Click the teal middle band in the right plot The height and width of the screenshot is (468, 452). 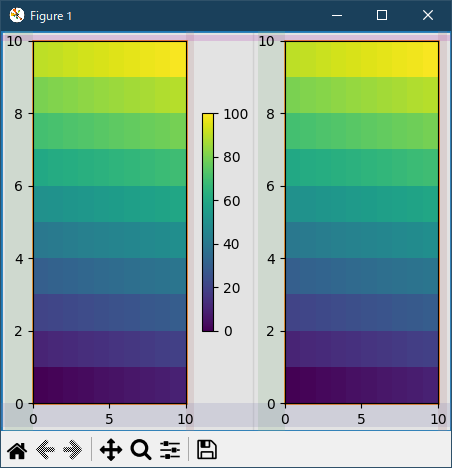click(362, 204)
